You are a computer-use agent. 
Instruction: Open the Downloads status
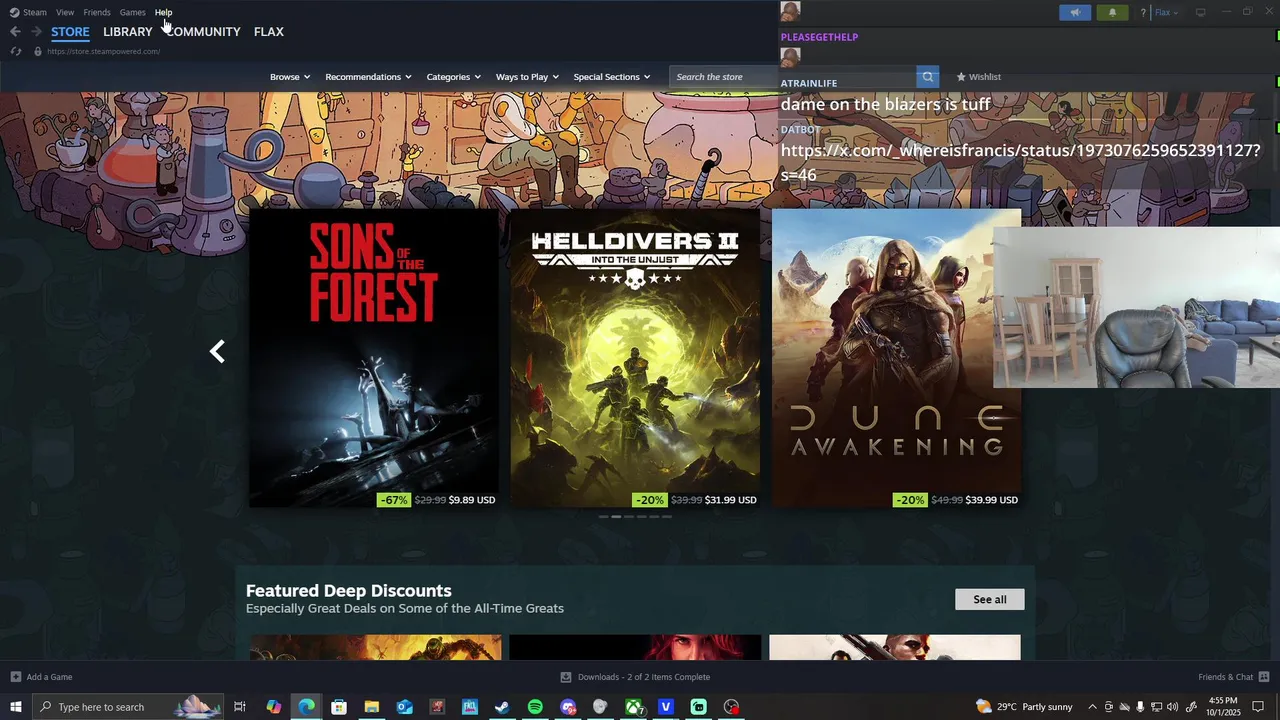click(x=636, y=677)
